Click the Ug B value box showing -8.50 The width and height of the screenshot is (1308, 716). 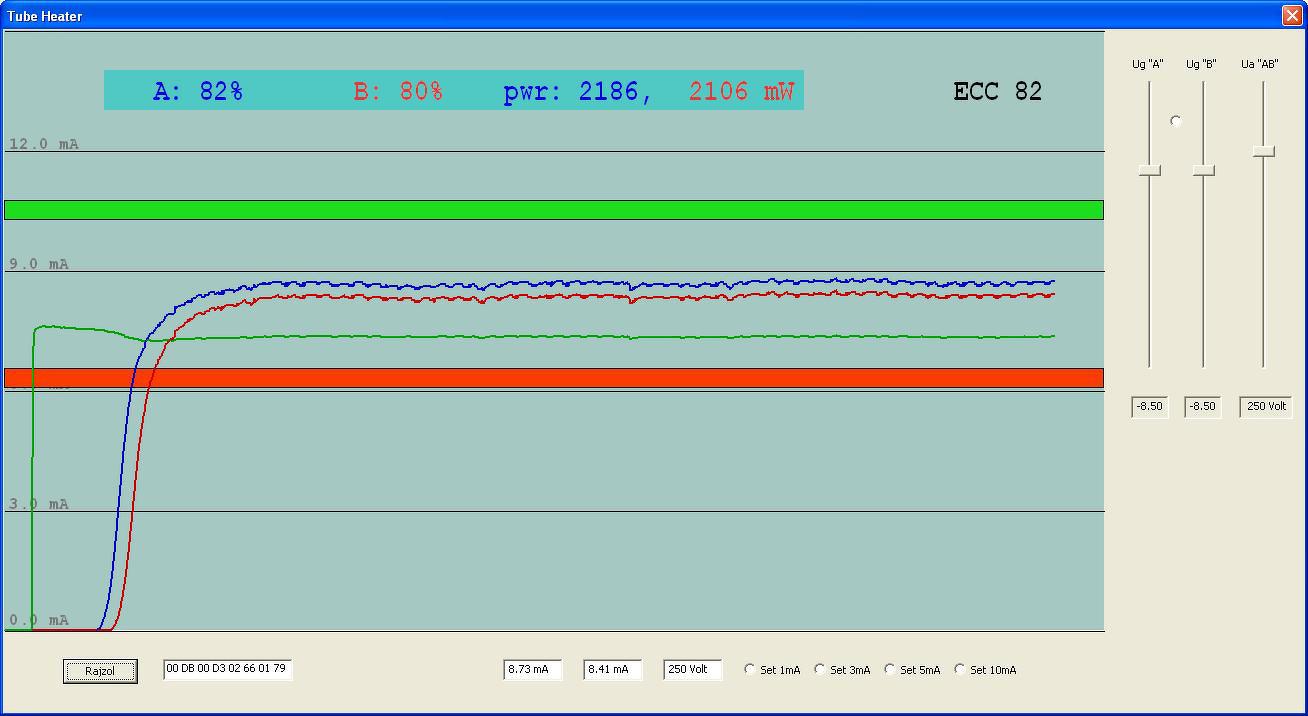coord(1203,407)
